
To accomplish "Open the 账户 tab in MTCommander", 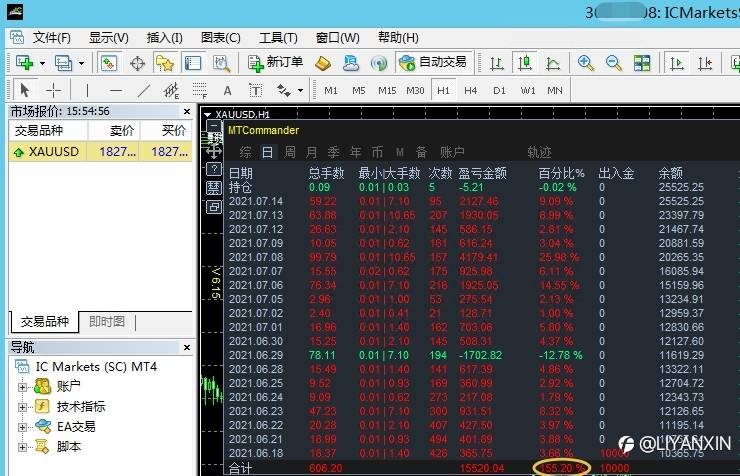I will coord(452,152).
